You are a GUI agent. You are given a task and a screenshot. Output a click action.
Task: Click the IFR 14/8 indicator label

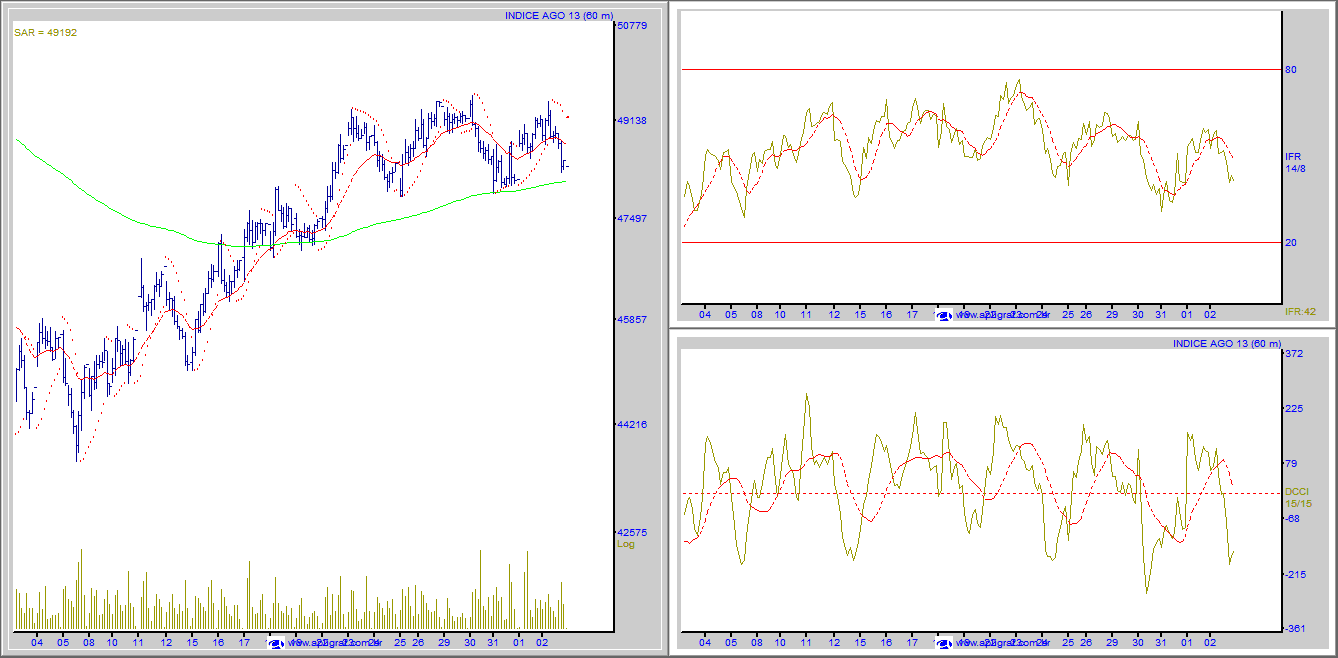click(1295, 163)
